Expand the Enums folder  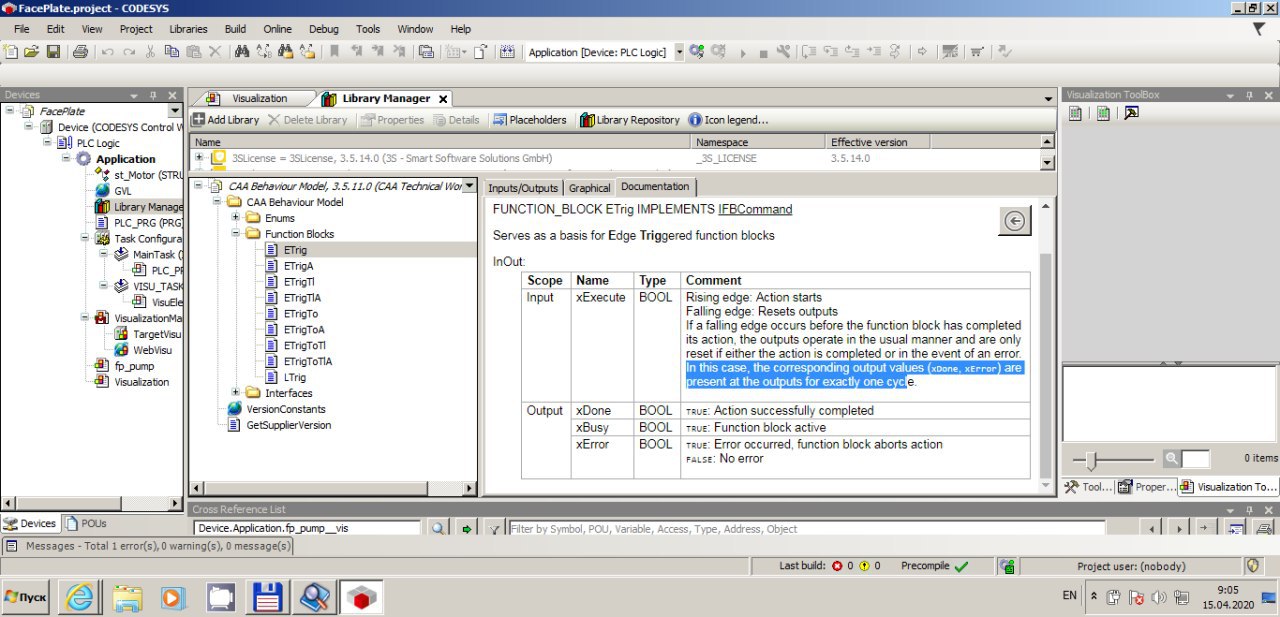(x=235, y=217)
